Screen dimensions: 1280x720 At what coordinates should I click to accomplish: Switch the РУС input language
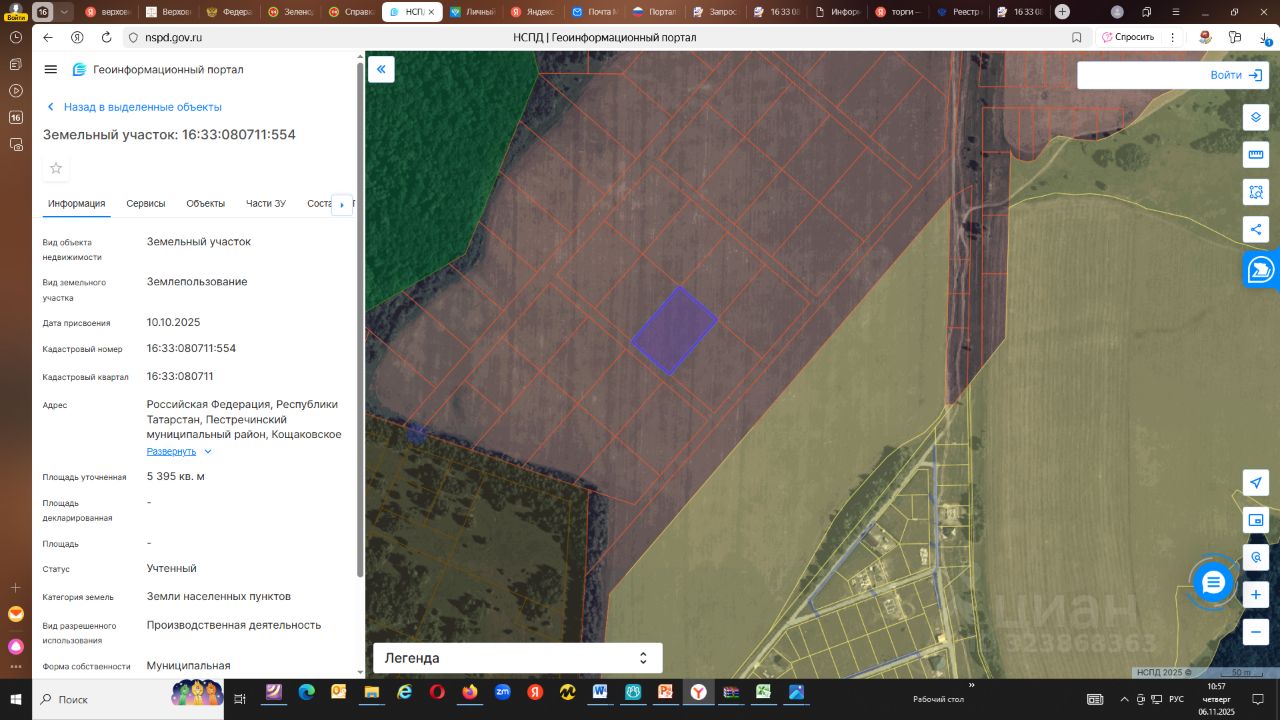pos(1177,699)
